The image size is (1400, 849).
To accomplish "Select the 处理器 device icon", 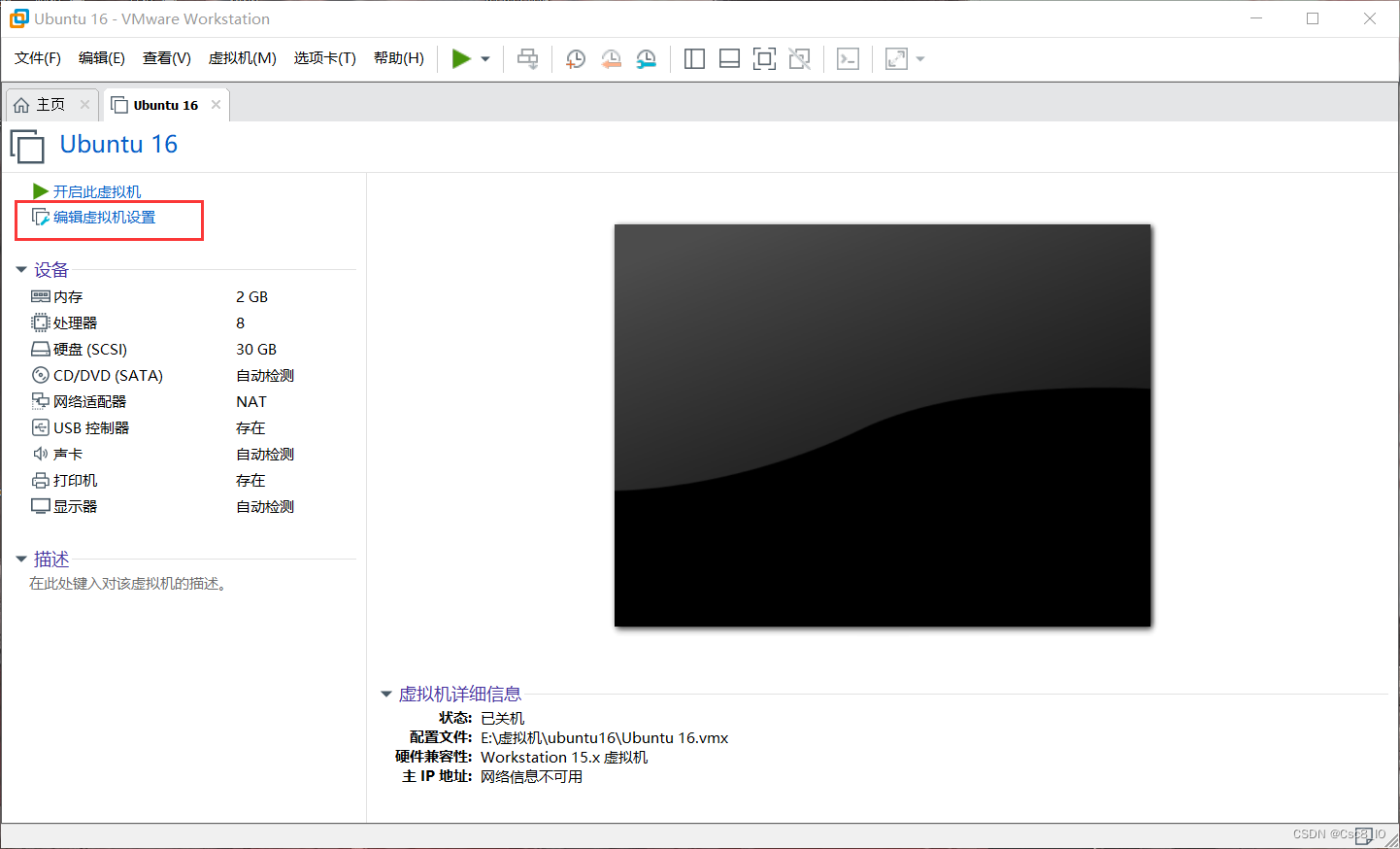I will click(x=40, y=323).
